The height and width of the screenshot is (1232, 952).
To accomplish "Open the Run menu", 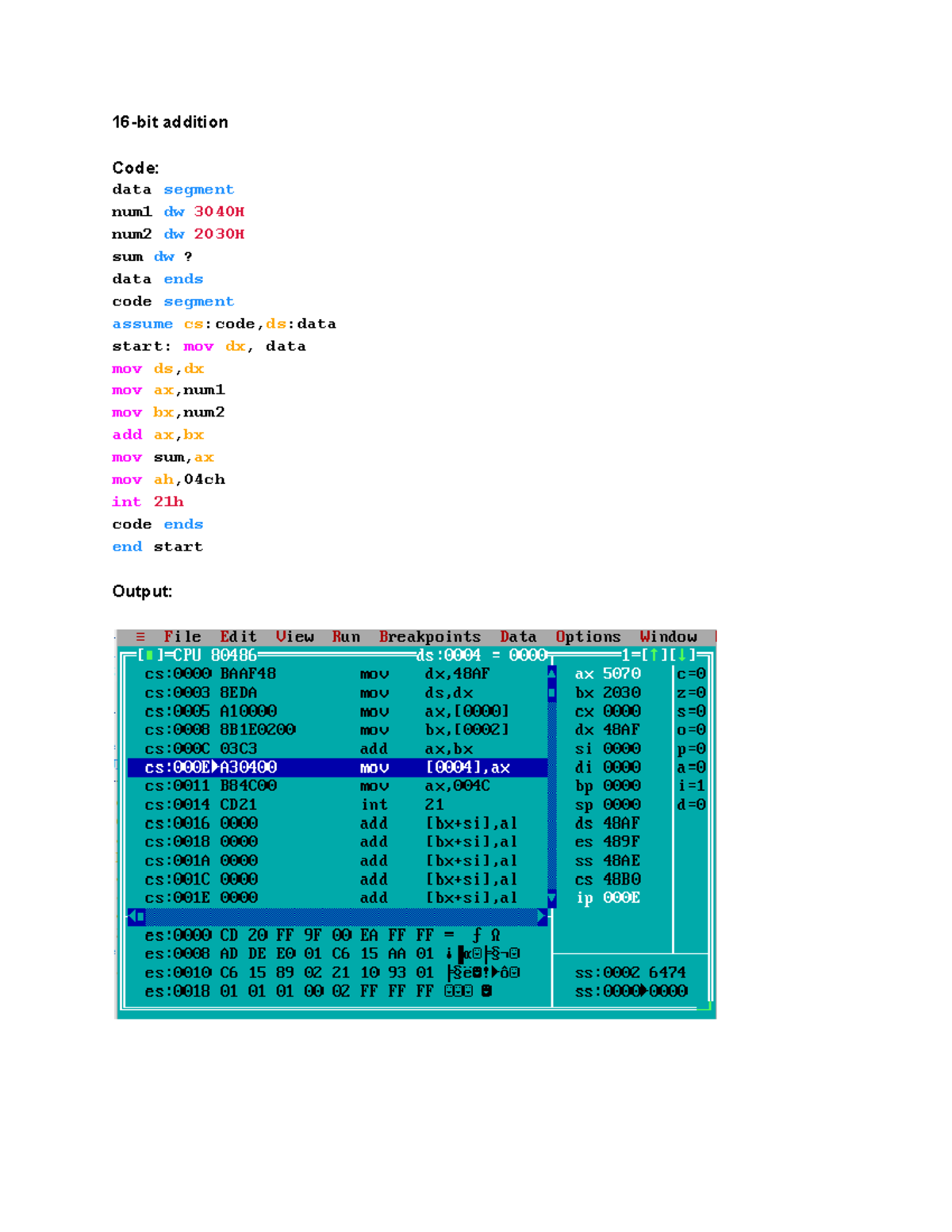I will pyautogui.click(x=346, y=636).
